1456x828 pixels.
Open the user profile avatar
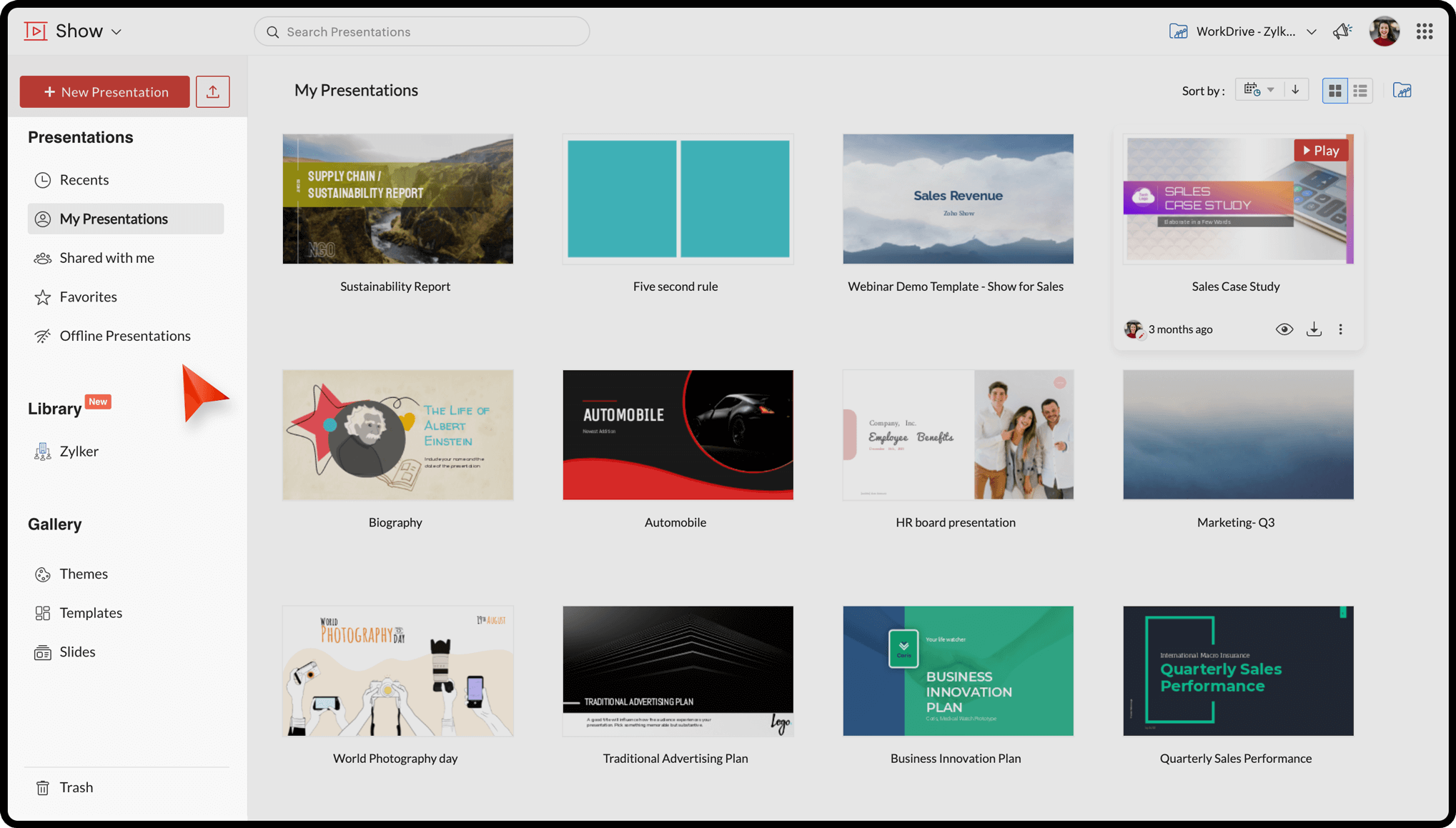(x=1384, y=31)
